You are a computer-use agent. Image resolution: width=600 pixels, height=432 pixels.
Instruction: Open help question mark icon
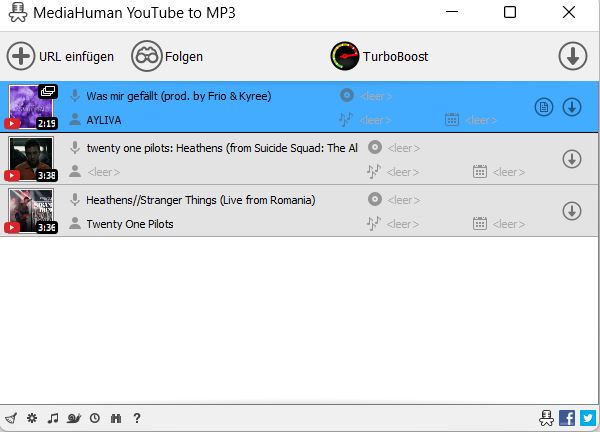[137, 418]
